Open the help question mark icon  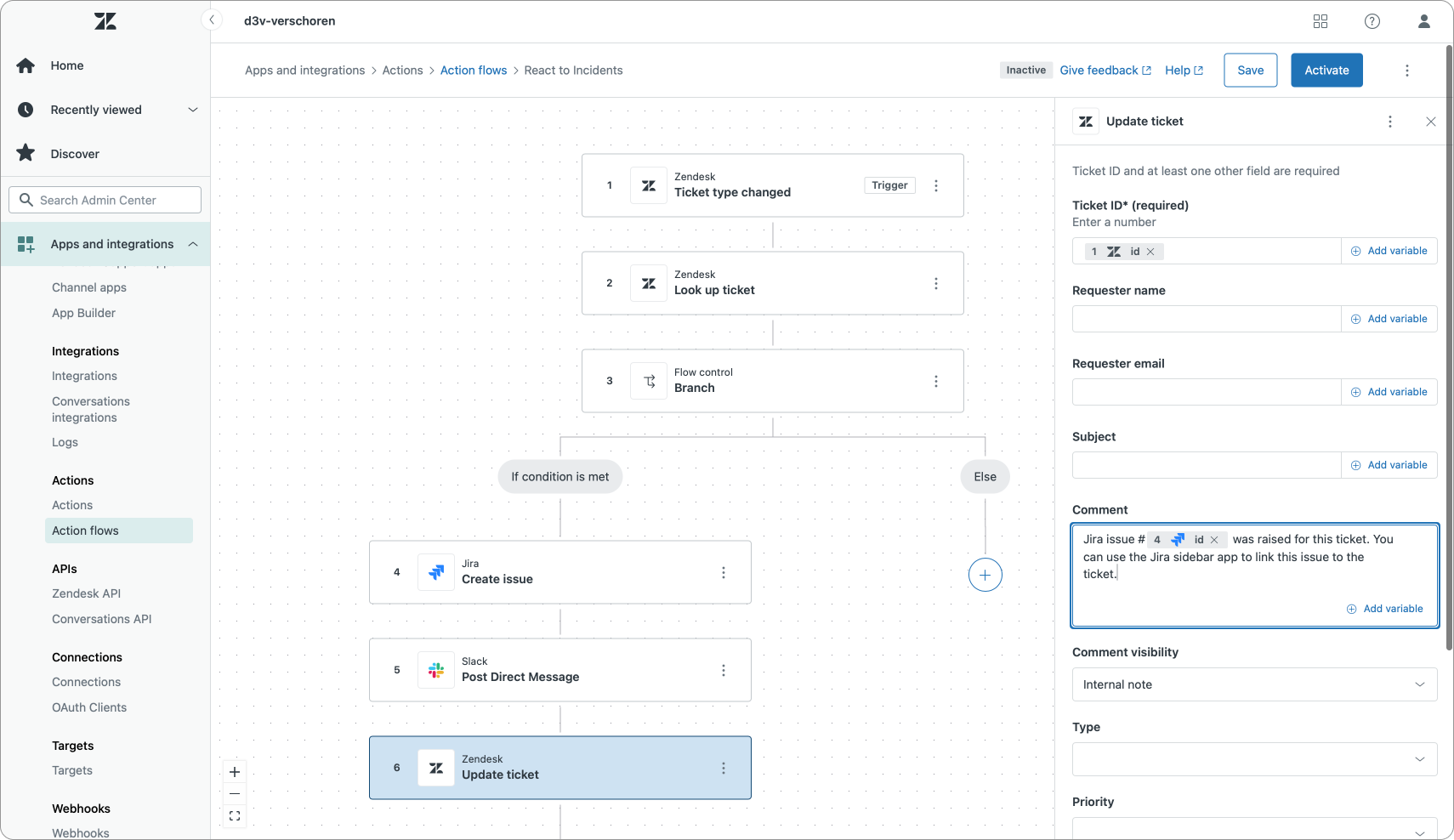click(x=1372, y=21)
